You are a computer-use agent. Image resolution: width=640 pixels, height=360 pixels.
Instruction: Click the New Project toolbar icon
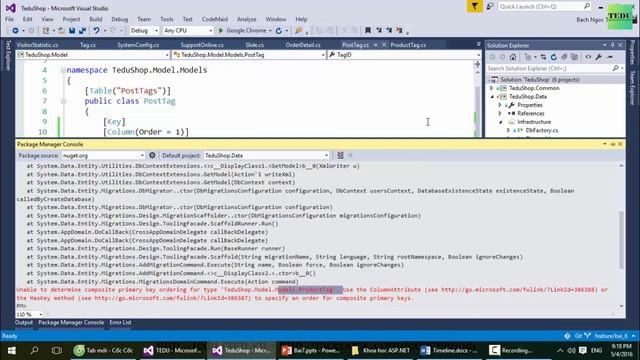pos(46,31)
